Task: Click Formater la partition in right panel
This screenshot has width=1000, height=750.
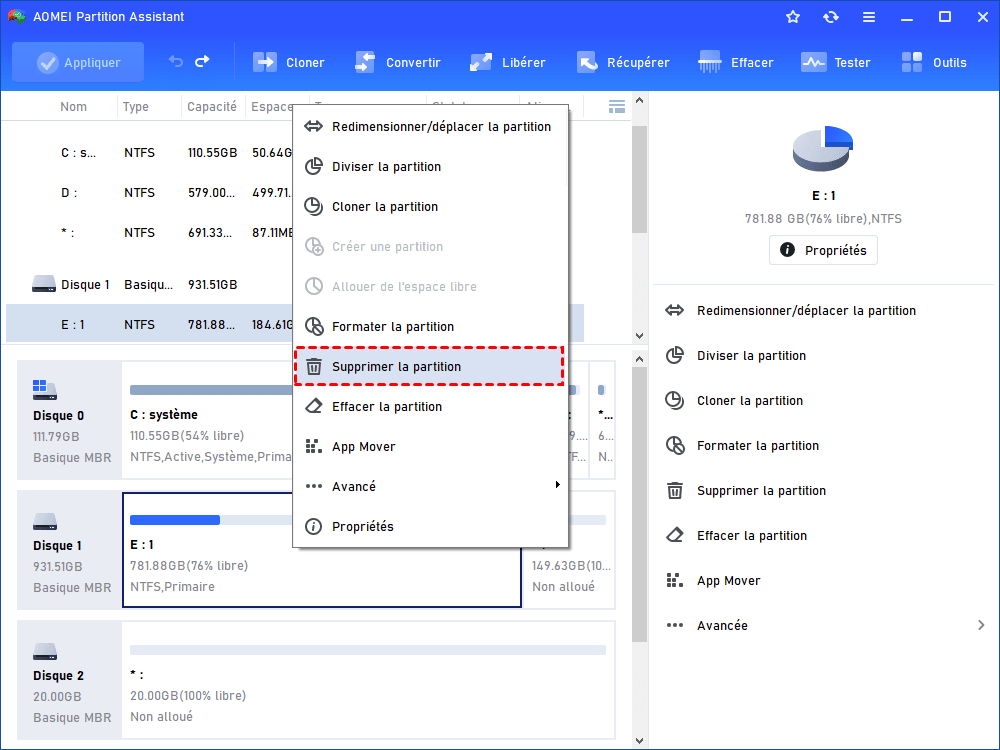Action: (758, 446)
